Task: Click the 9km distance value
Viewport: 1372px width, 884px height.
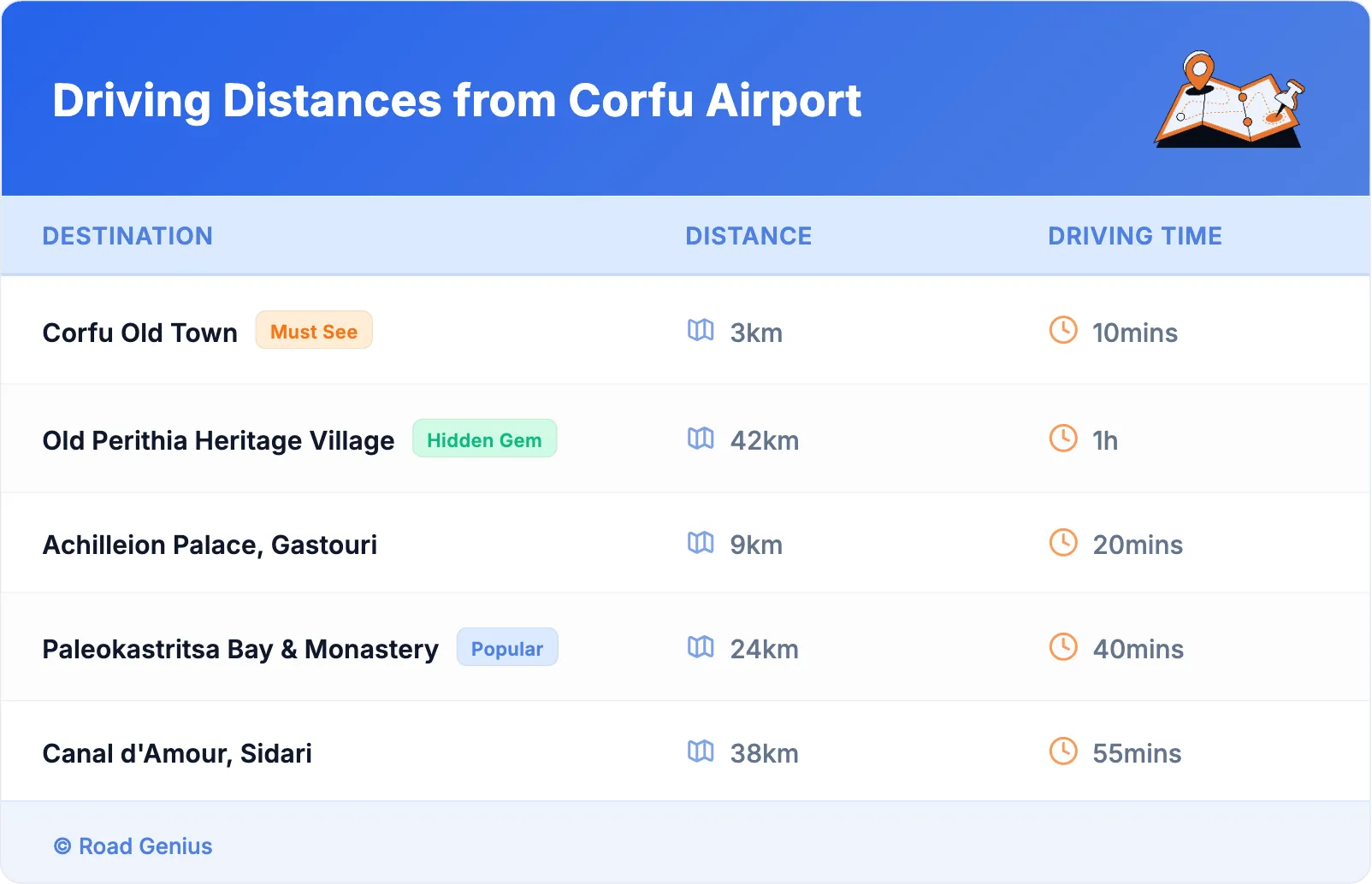Action: [756, 545]
